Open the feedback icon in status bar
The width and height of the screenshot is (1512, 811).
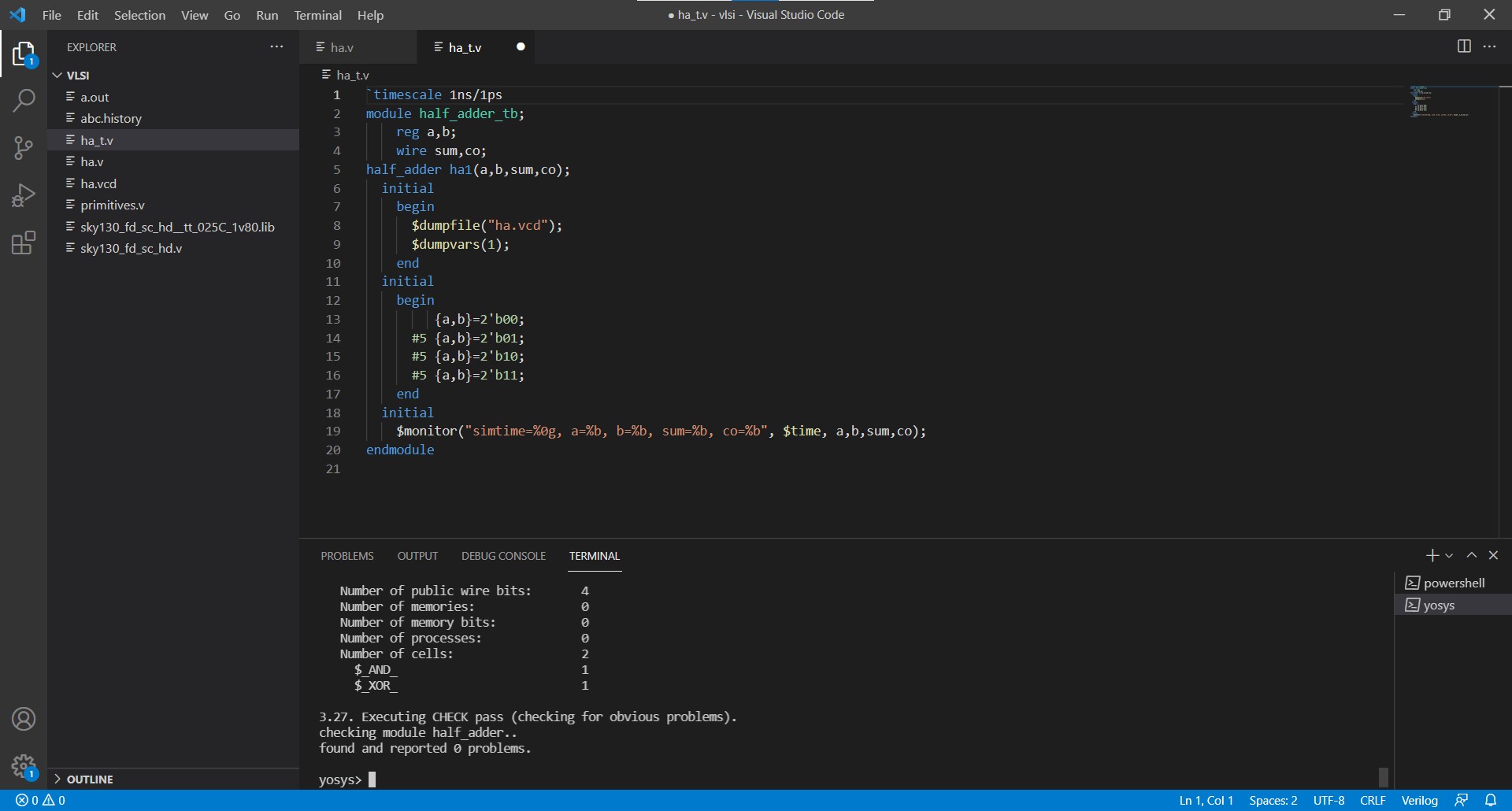click(1462, 800)
